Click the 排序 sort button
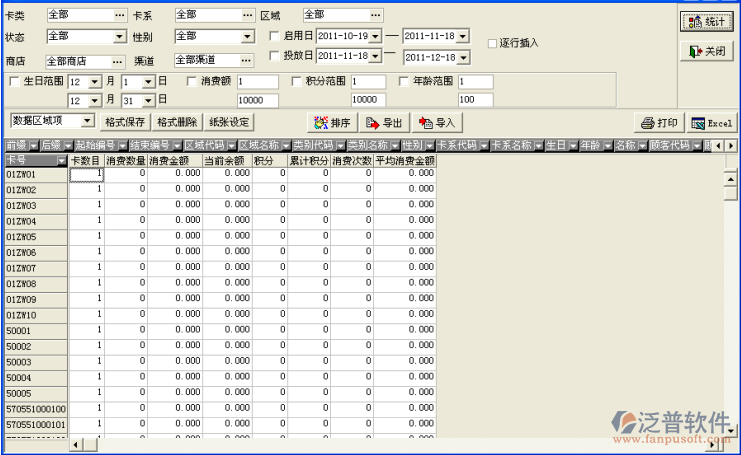 point(332,123)
